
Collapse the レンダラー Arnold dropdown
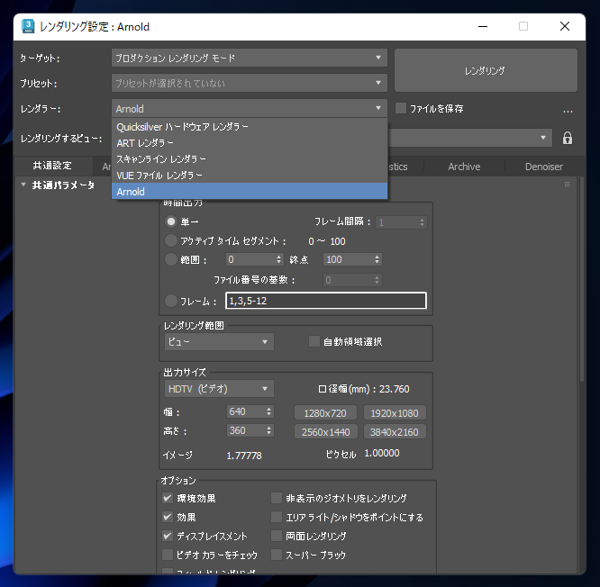point(249,109)
